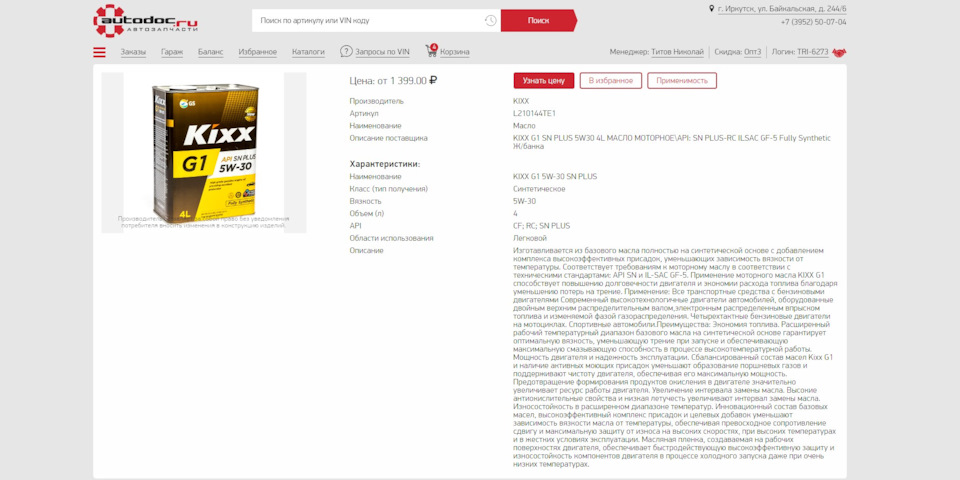Viewport: 960px width, 480px height.
Task: Click article number L210144TE1
Action: (x=534, y=113)
